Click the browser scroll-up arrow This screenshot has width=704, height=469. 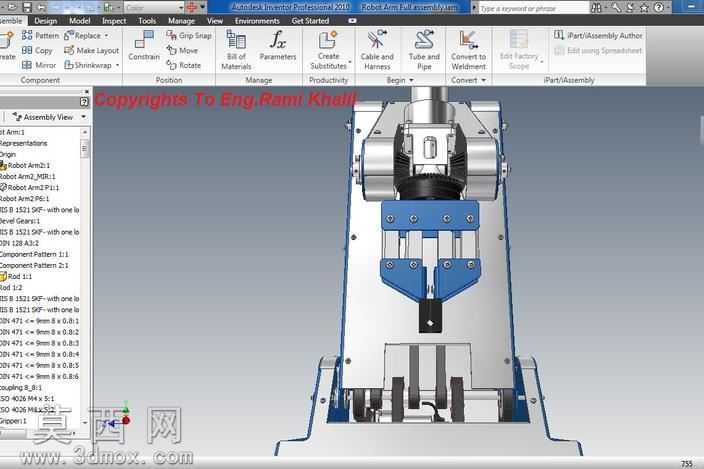pyautogui.click(x=84, y=132)
